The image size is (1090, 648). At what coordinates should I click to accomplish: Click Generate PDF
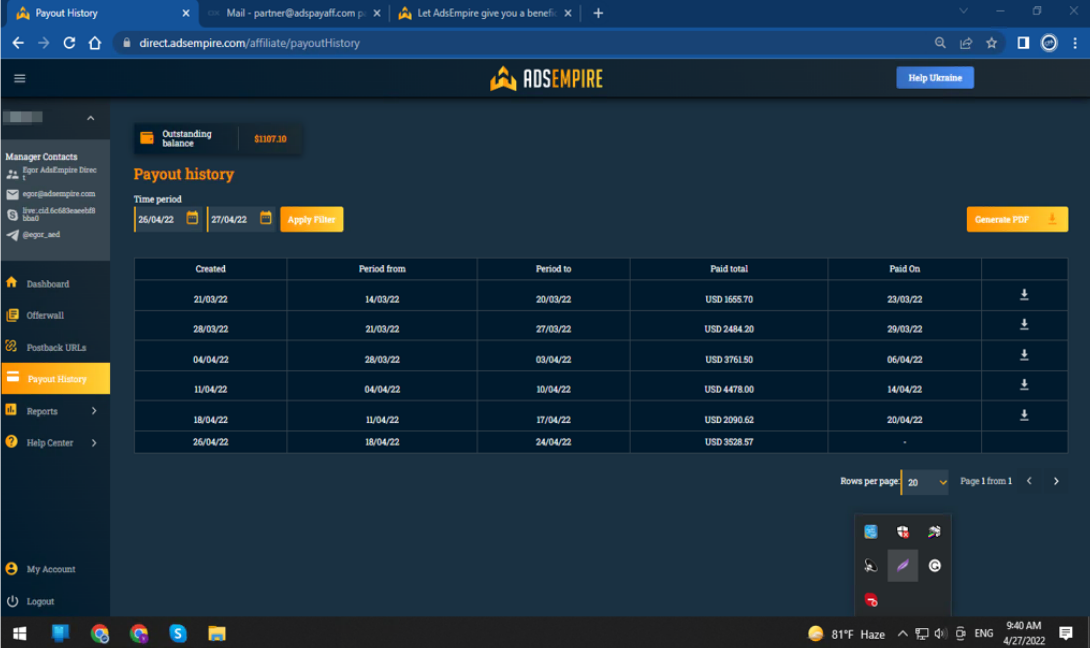pyautogui.click(x=1016, y=218)
